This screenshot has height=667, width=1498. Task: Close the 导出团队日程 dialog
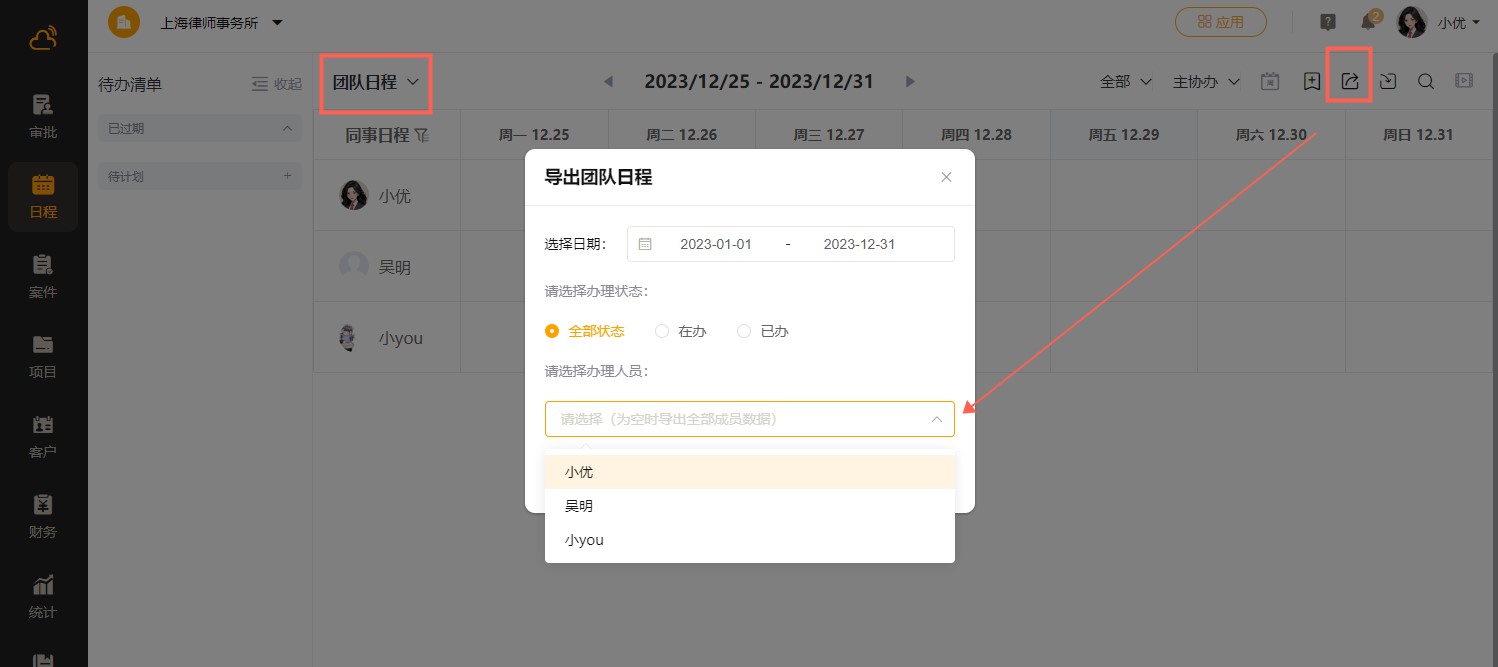click(946, 177)
